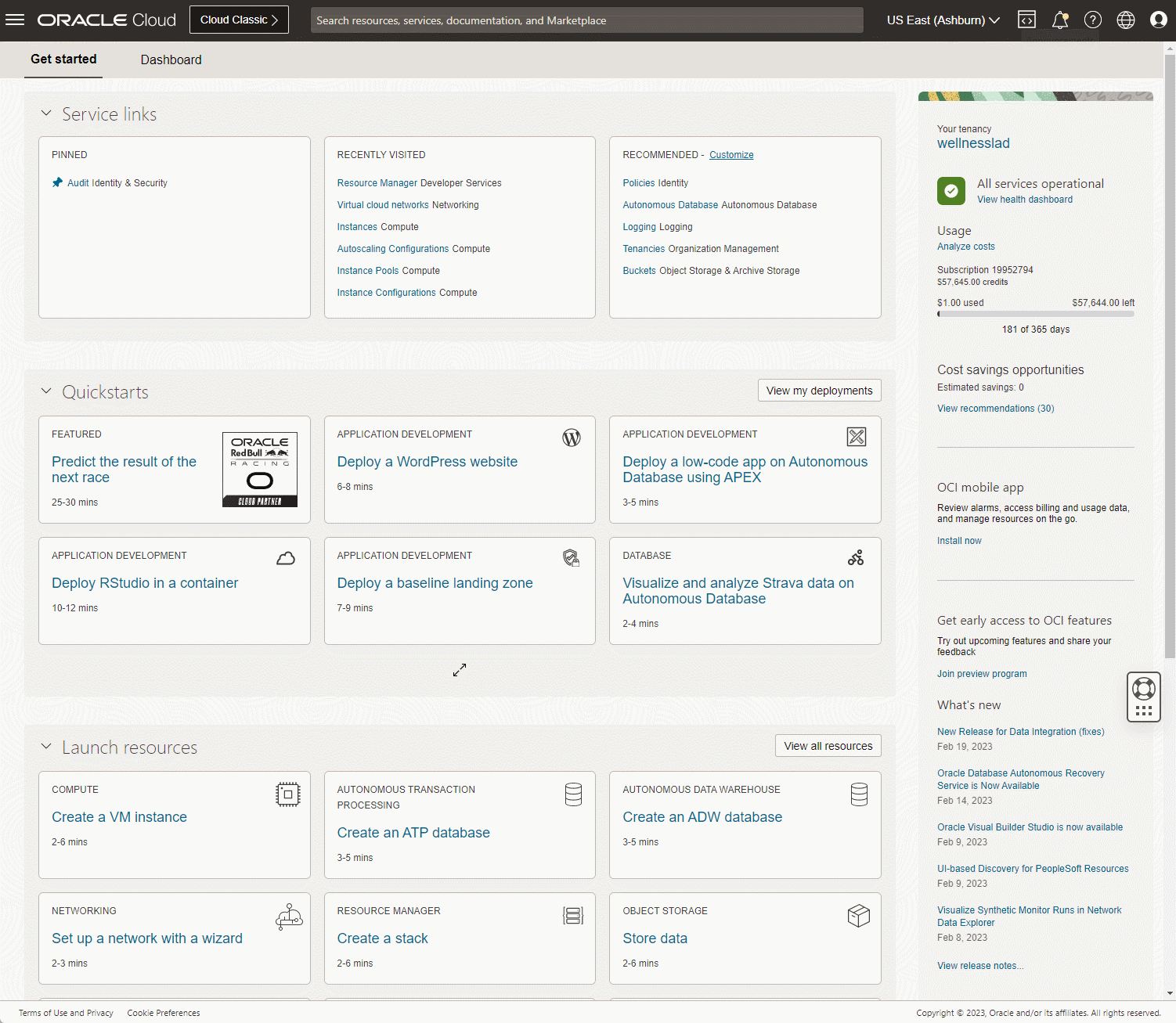The width and height of the screenshot is (1176, 1023).
Task: Click the pin icon beside Audit
Action: coord(57,182)
